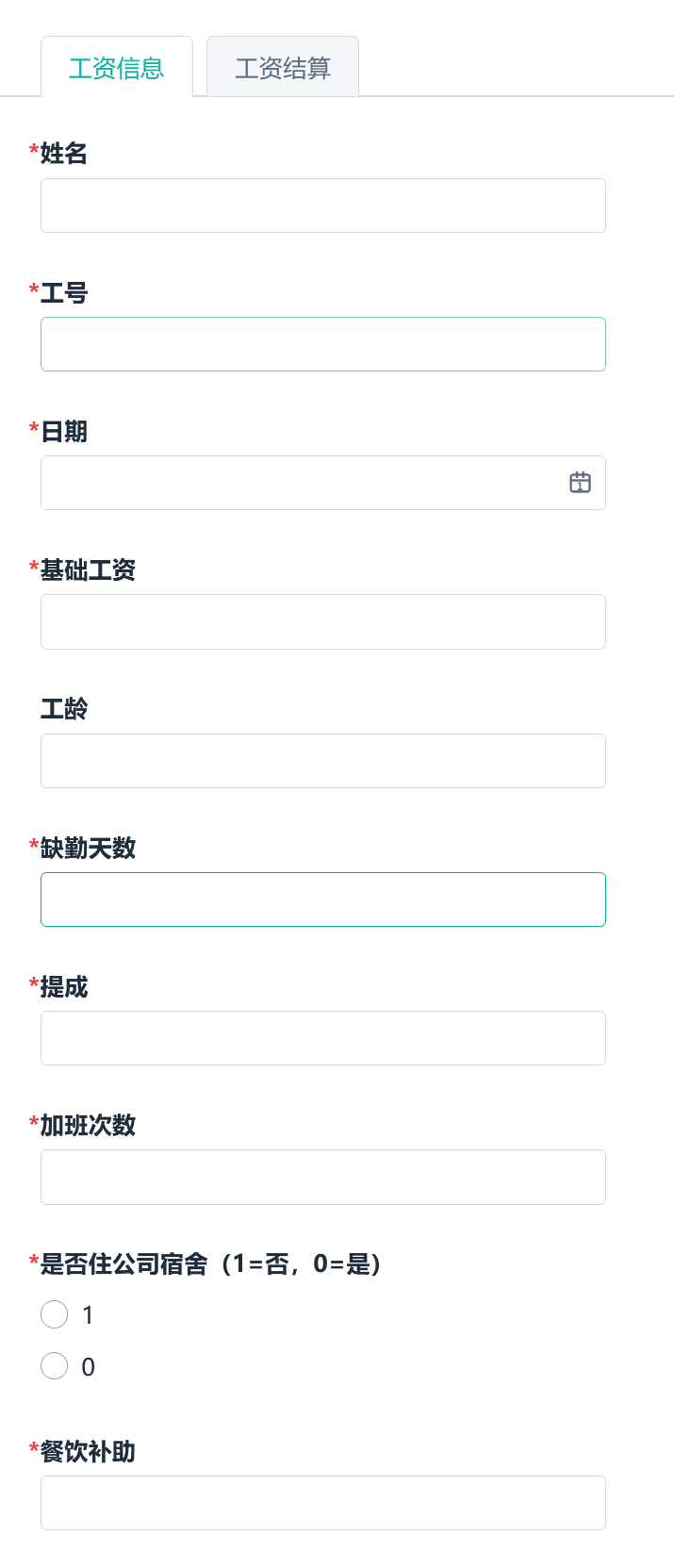Focus the 工号 input box
Image resolution: width=674 pixels, height=1568 pixels.
[322, 344]
